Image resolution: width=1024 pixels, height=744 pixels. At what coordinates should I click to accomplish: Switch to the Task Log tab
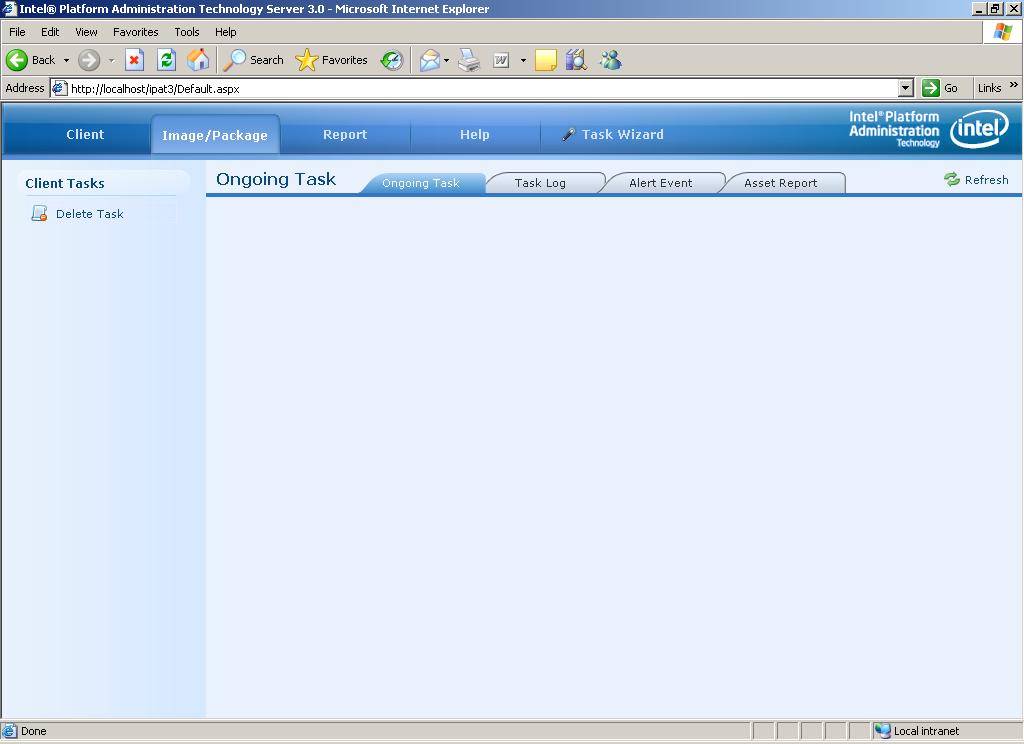[540, 183]
